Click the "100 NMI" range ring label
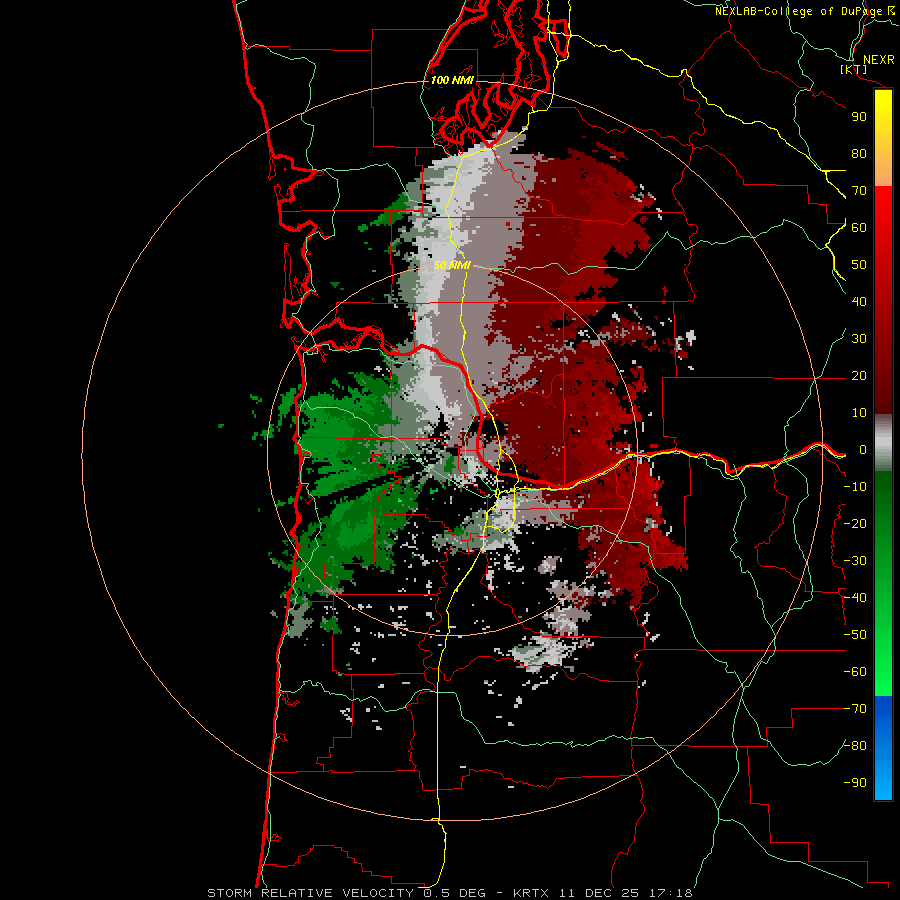This screenshot has width=900, height=900. tap(452, 80)
